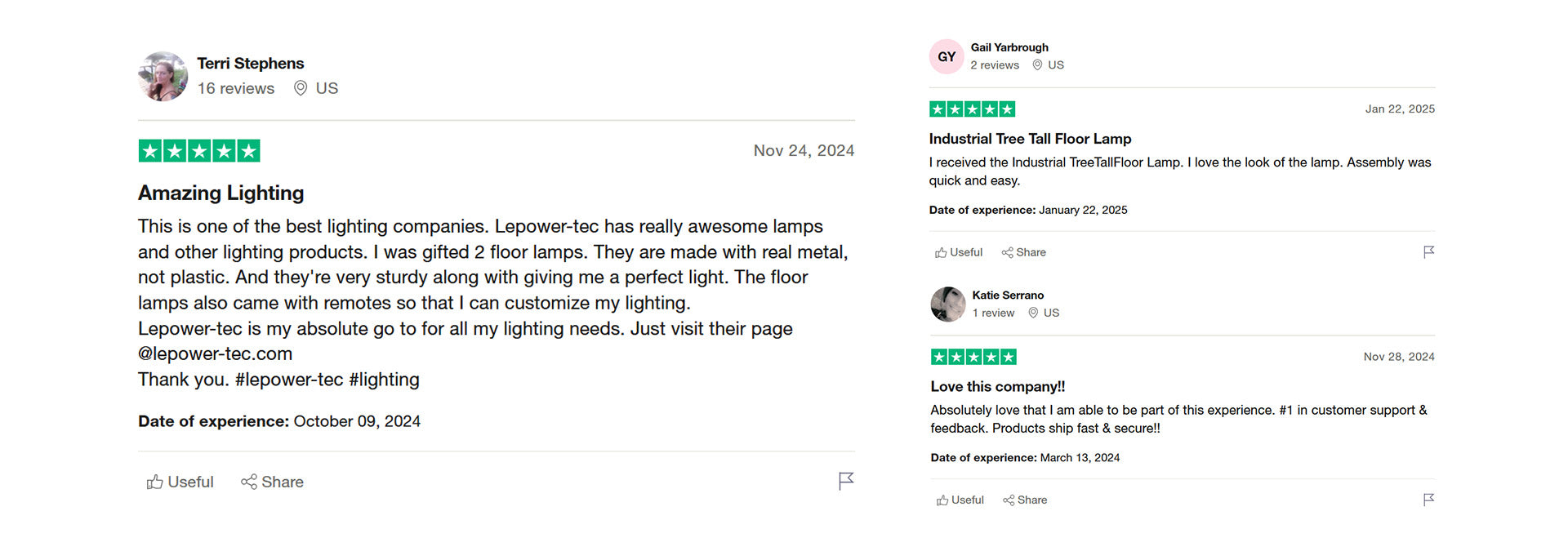
Task: Mark Katie Serrano's review as Useful
Action: point(960,500)
